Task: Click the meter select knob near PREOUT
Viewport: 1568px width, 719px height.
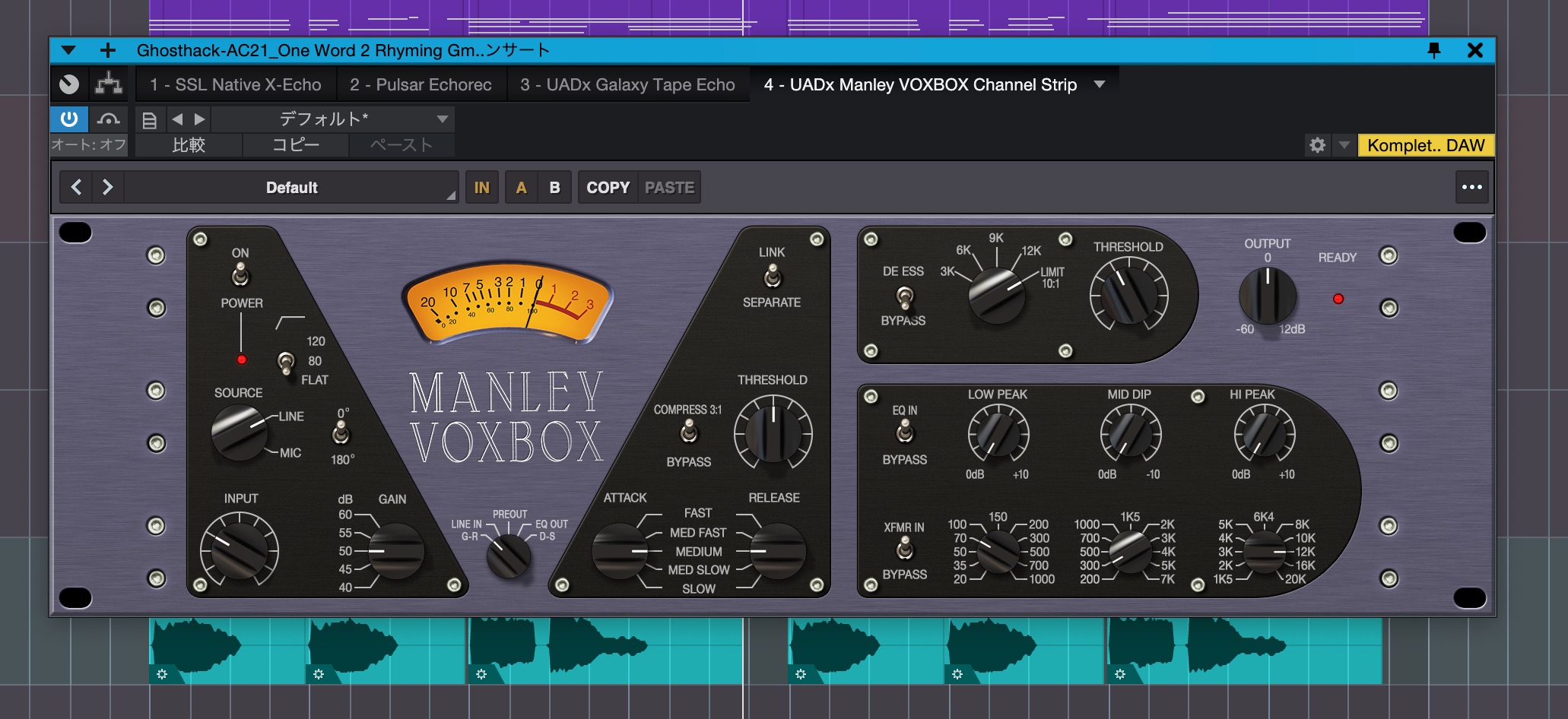Action: (x=508, y=556)
